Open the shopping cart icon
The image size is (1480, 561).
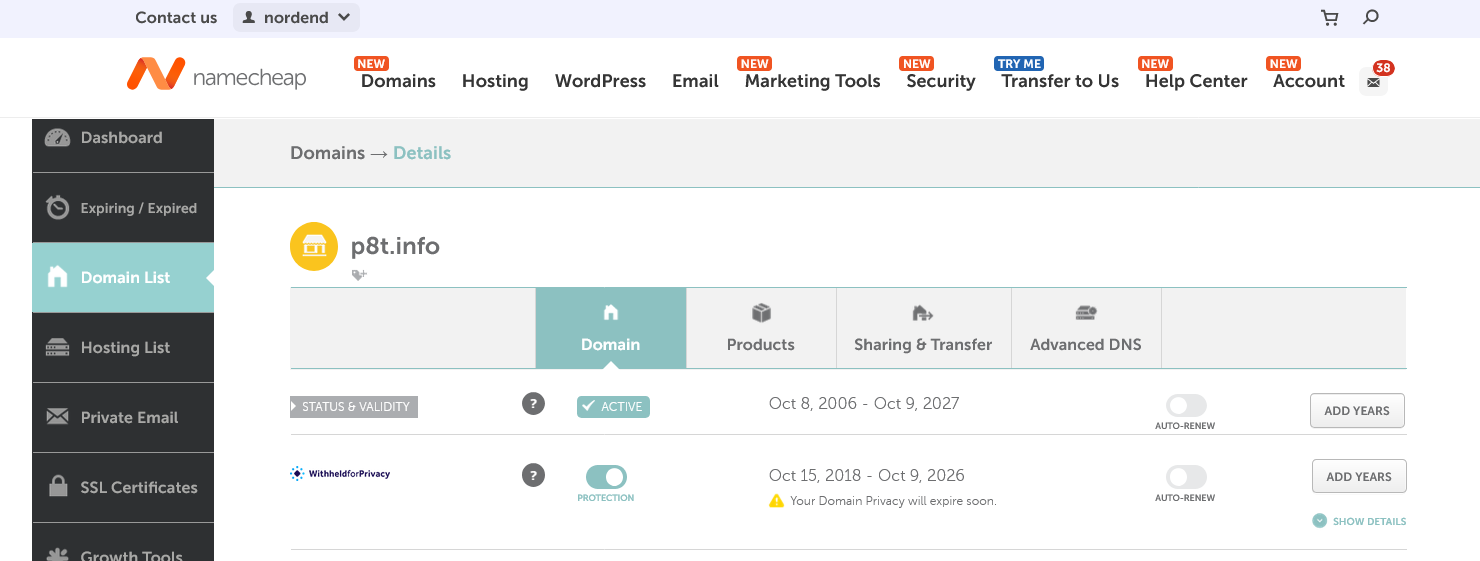click(x=1329, y=17)
